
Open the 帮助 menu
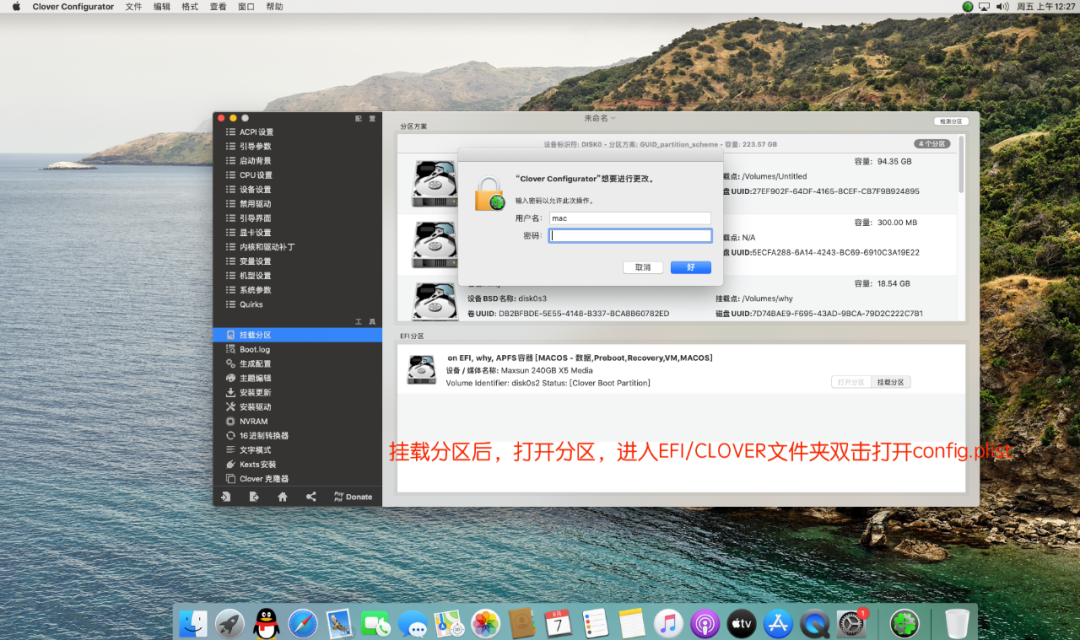275,6
